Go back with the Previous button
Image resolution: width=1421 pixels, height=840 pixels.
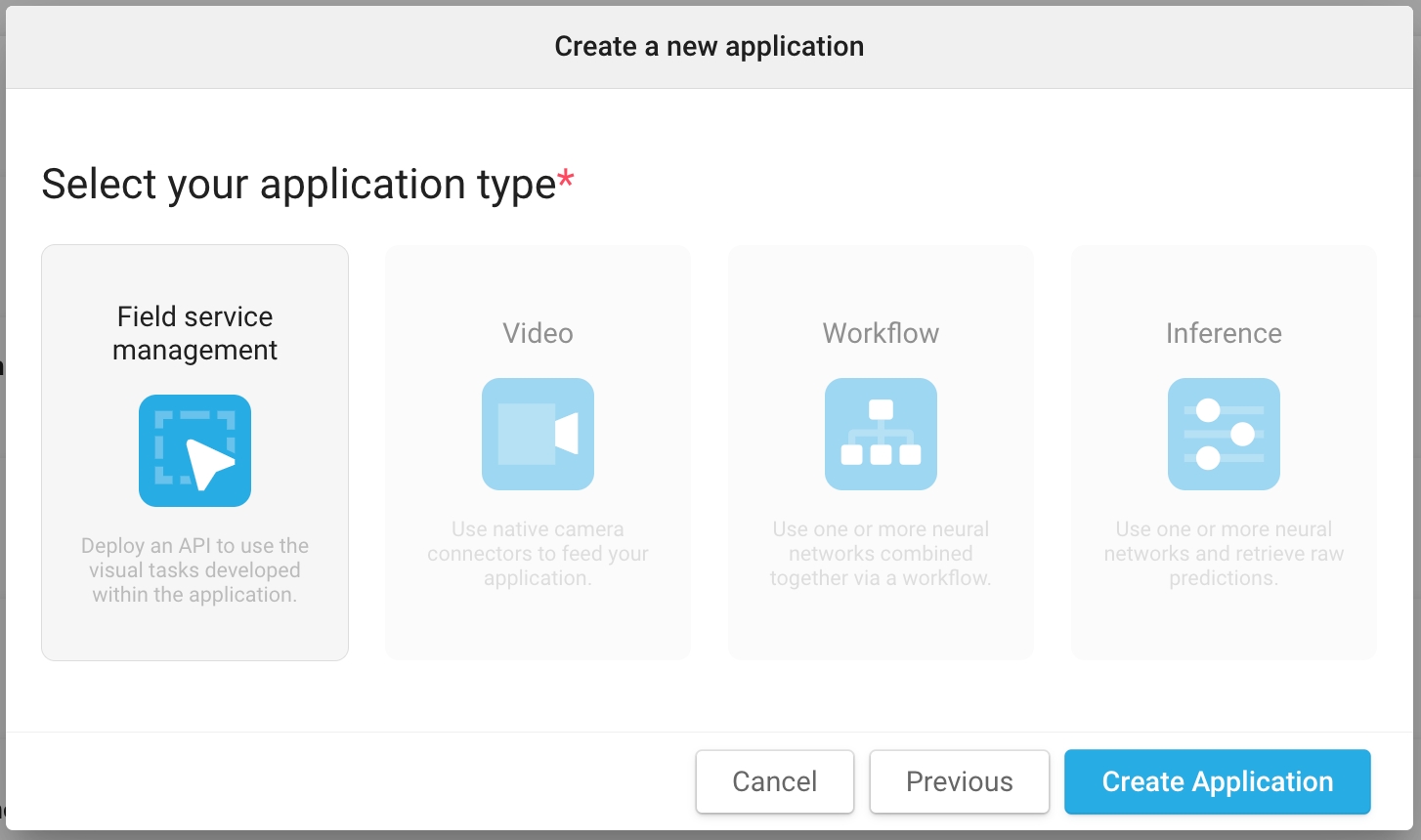point(959,781)
